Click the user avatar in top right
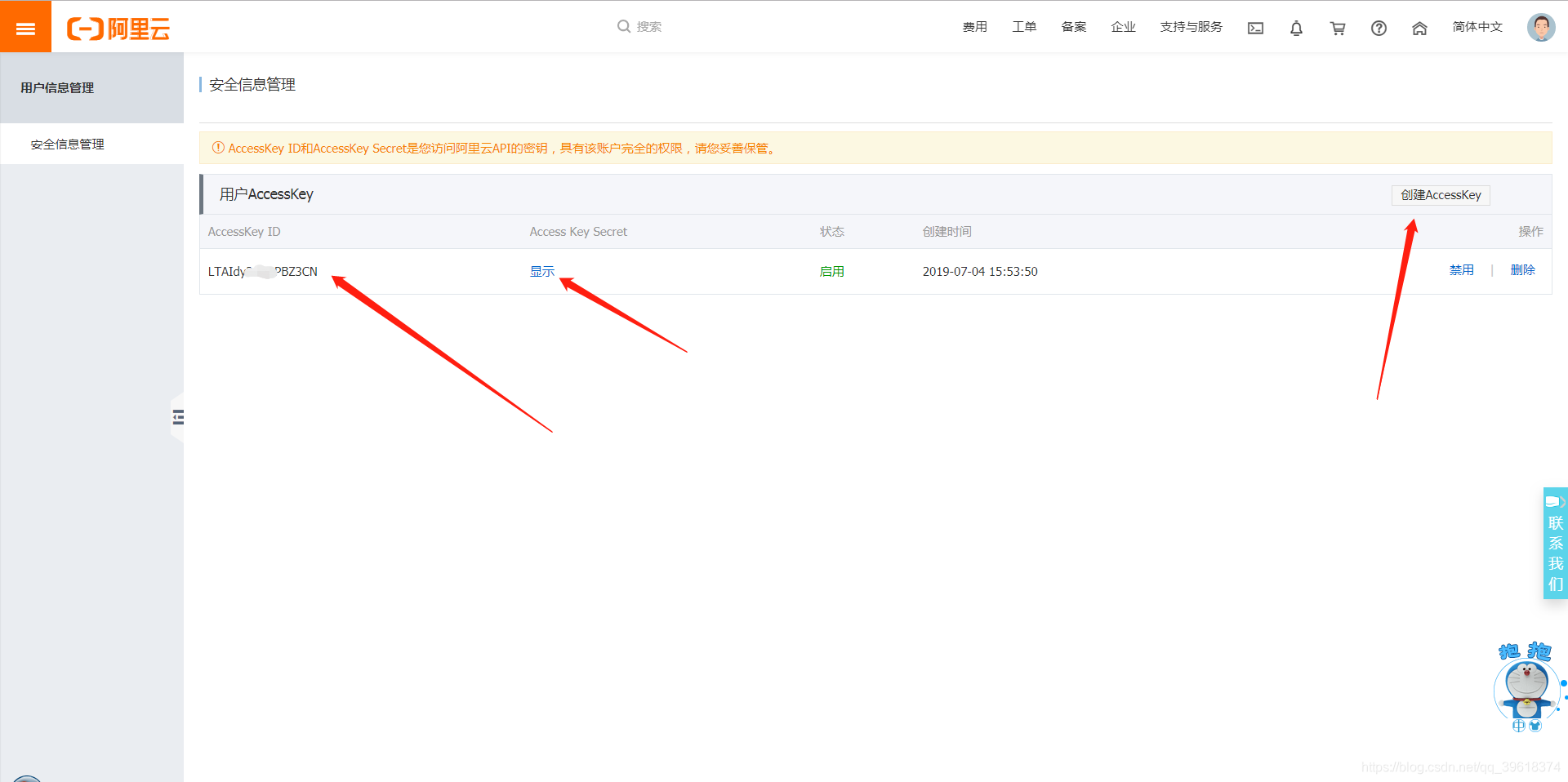Image resolution: width=1568 pixels, height=782 pixels. [1540, 25]
